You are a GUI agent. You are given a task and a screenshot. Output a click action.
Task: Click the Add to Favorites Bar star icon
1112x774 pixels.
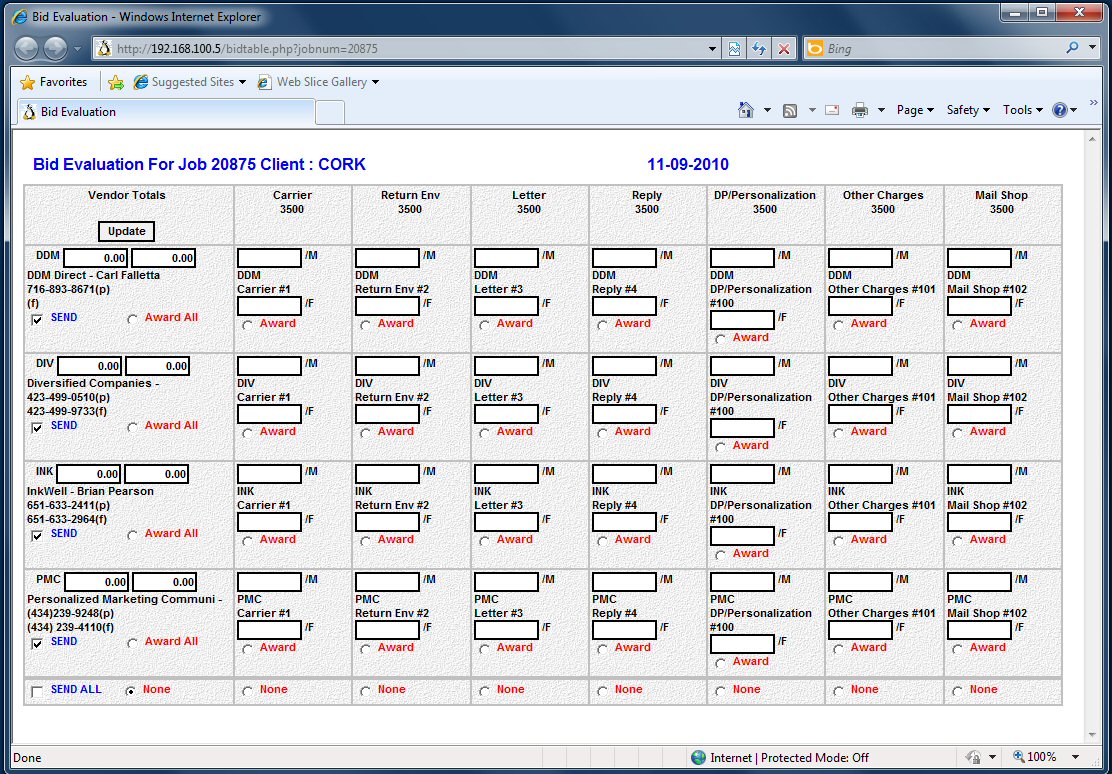(x=116, y=82)
